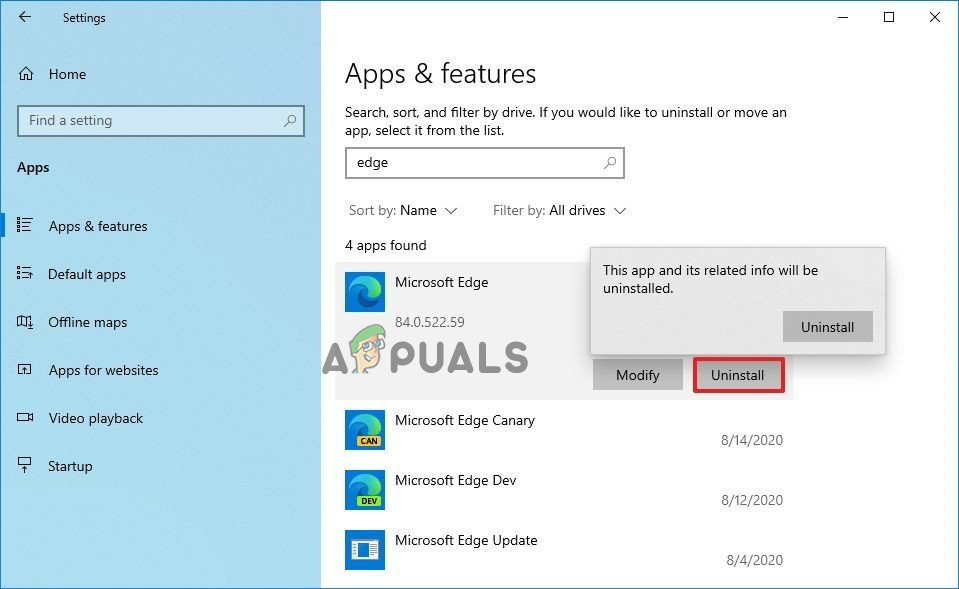This screenshot has width=959, height=589.
Task: Click the Video playback camera icon
Action: point(24,417)
